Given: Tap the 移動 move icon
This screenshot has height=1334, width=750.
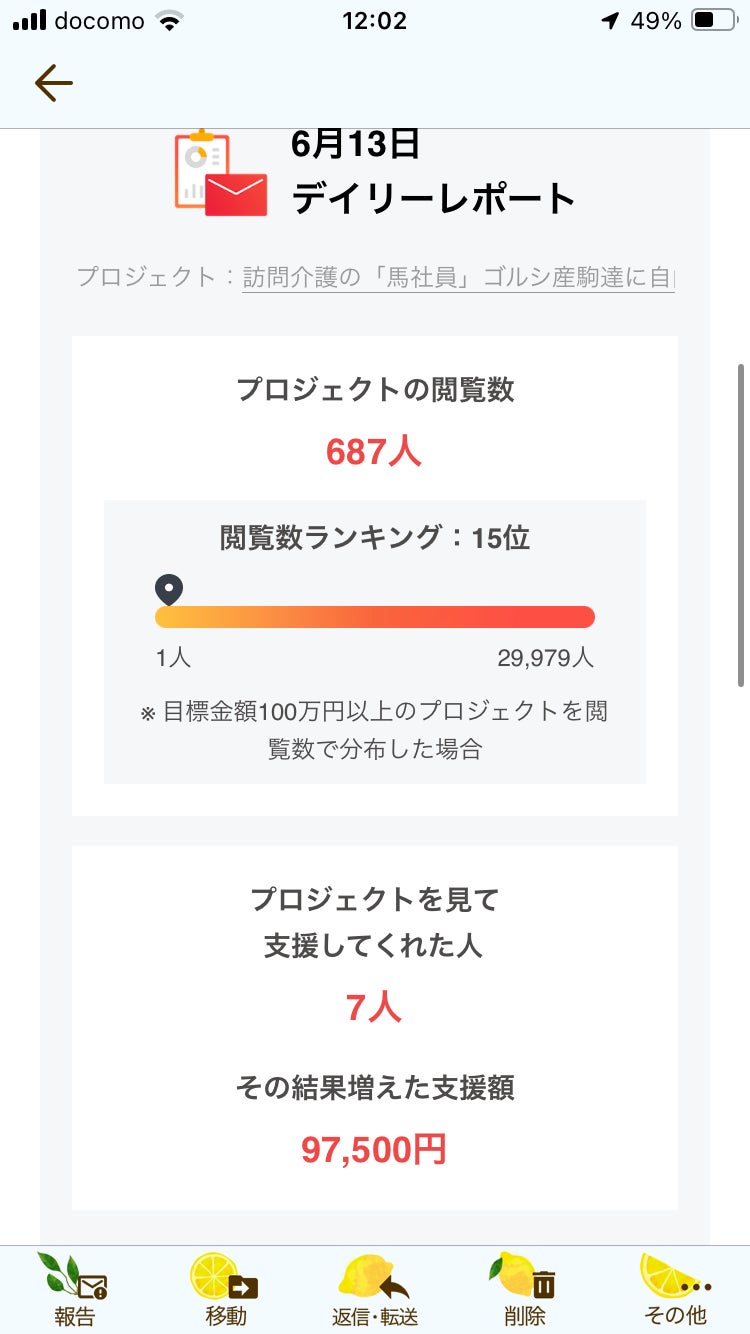Looking at the screenshot, I should pos(225,1289).
